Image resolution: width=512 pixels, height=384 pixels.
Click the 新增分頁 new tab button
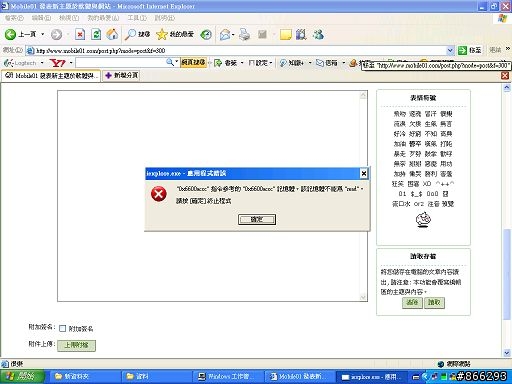(121, 76)
